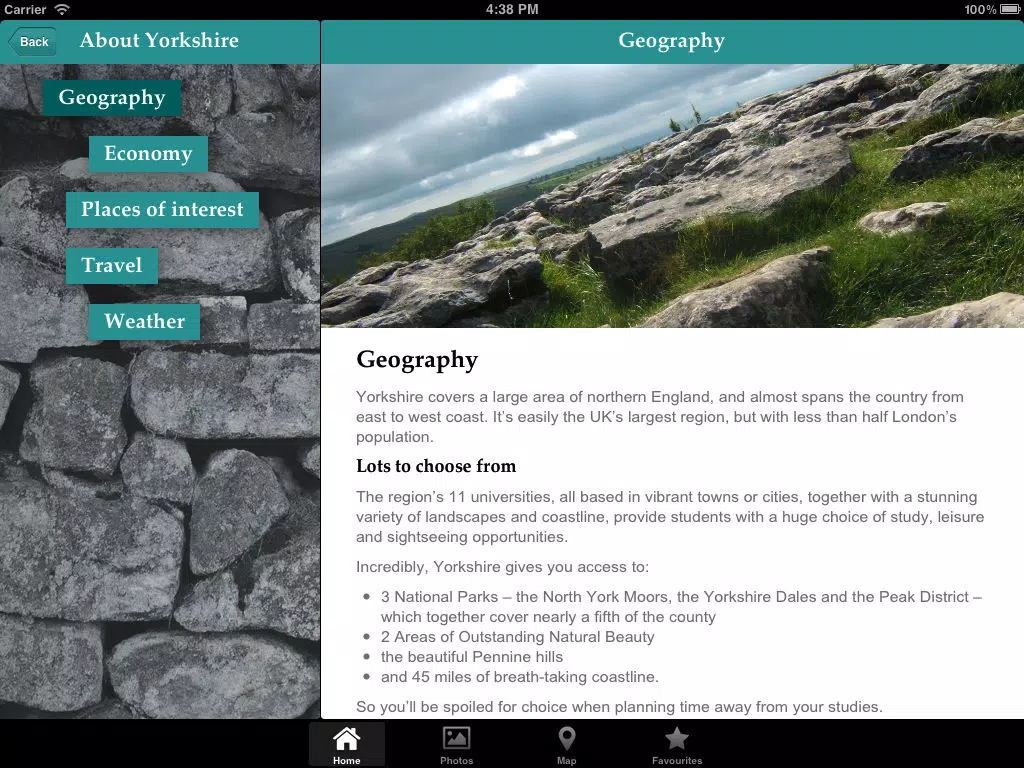Open the Favourites star tab

(677, 744)
